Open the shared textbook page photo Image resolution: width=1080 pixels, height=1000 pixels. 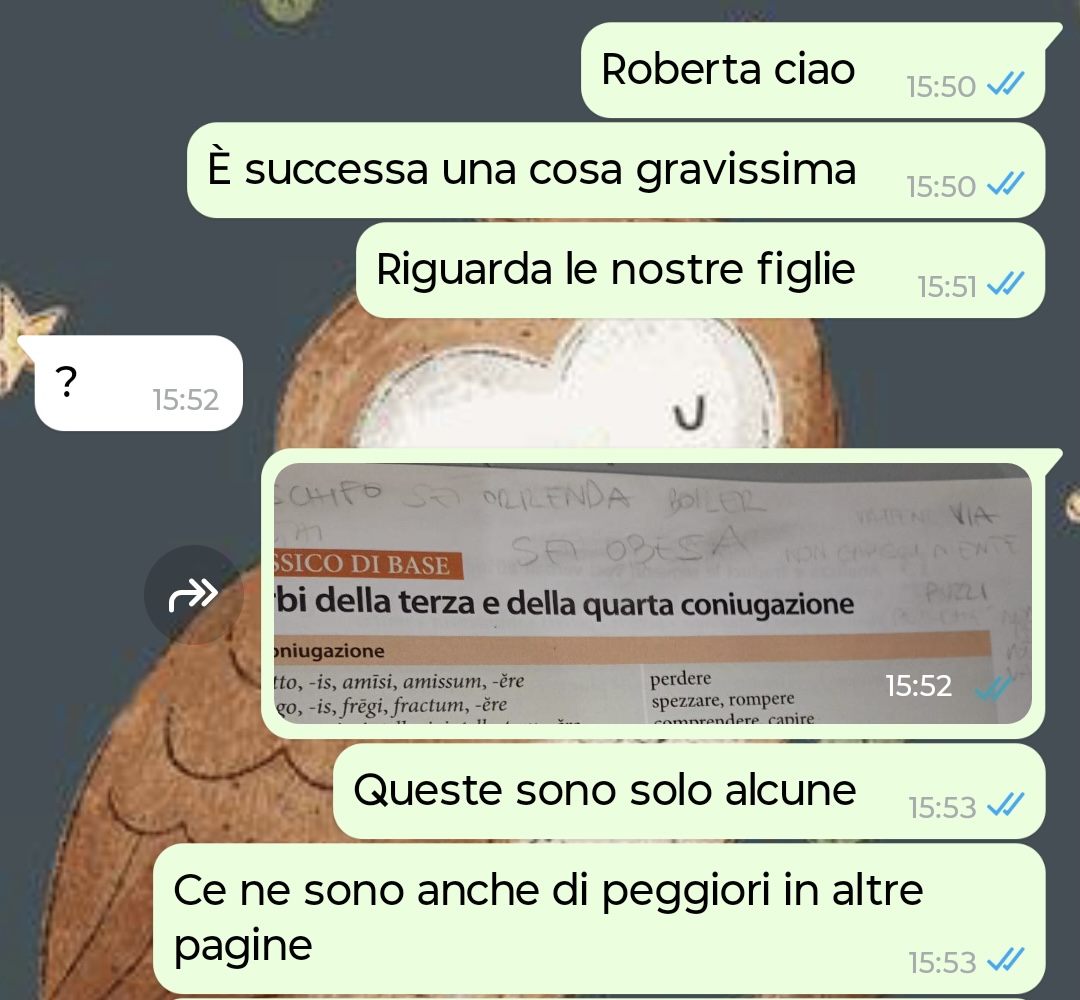pos(652,593)
